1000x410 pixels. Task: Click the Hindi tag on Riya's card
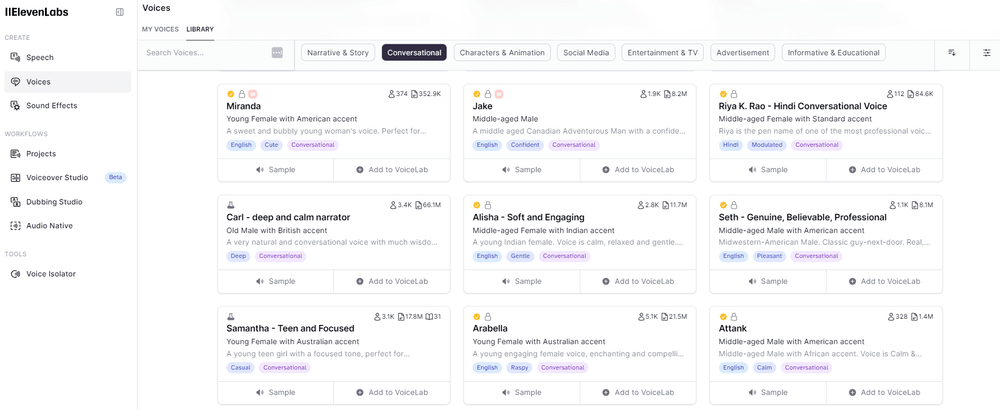pyautogui.click(x=730, y=145)
